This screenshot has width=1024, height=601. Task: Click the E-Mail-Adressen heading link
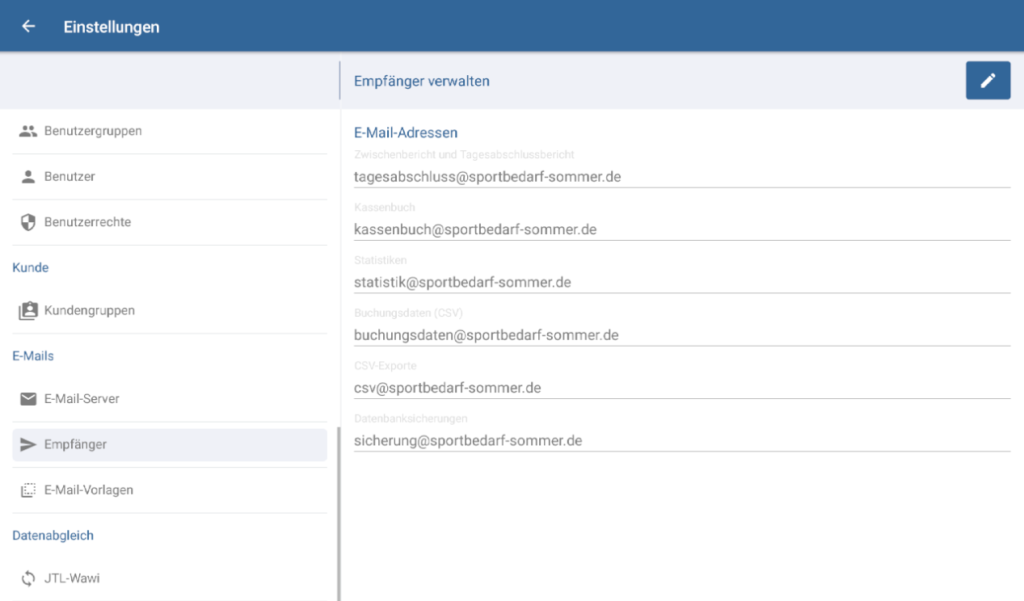pos(406,132)
